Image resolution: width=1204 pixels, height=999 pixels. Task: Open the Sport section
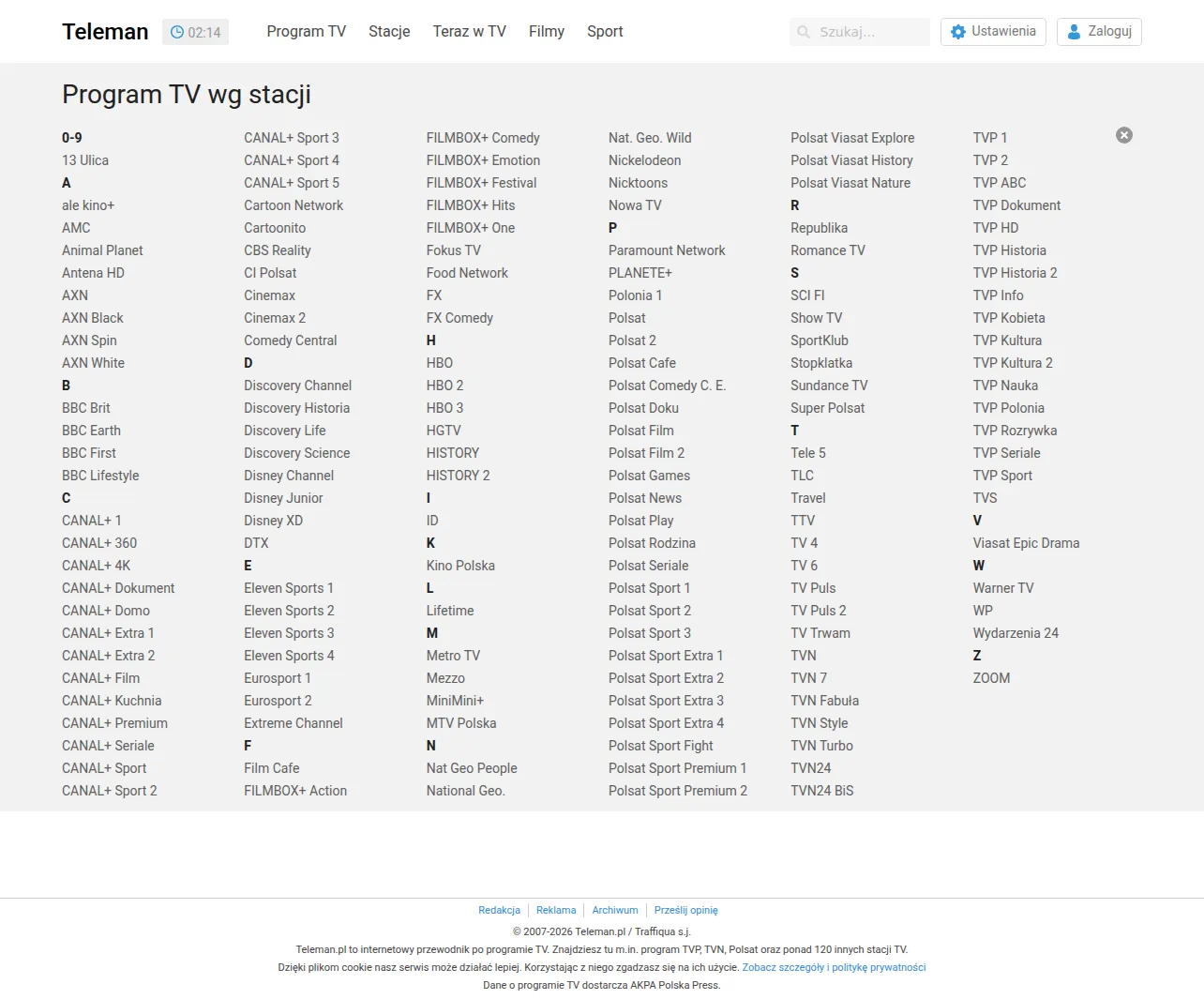click(605, 32)
